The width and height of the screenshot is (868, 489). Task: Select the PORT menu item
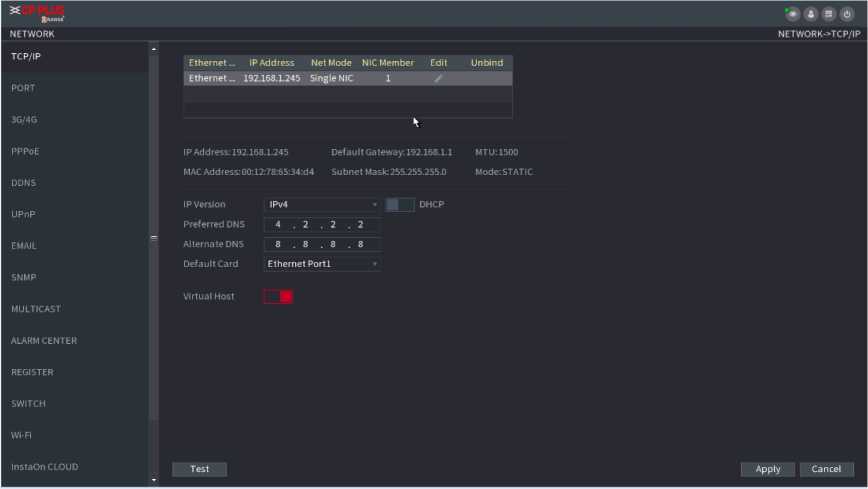pos(23,88)
